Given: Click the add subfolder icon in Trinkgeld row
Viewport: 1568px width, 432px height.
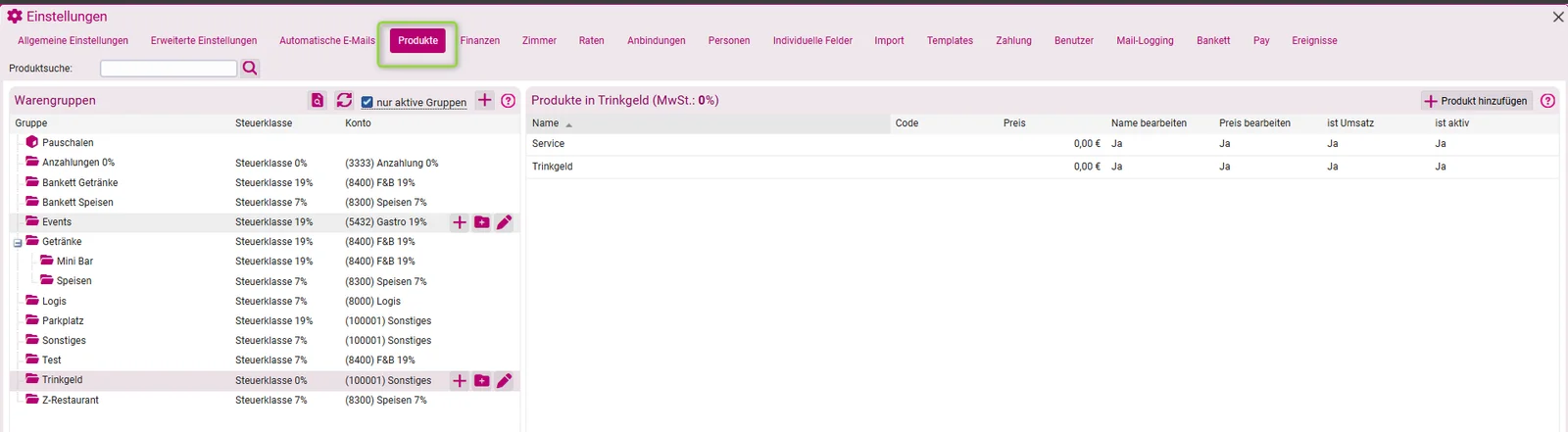Looking at the screenshot, I should pyautogui.click(x=482, y=380).
